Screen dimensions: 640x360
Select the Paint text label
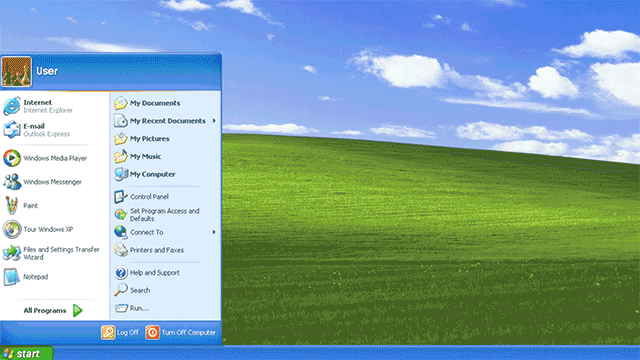pos(31,205)
